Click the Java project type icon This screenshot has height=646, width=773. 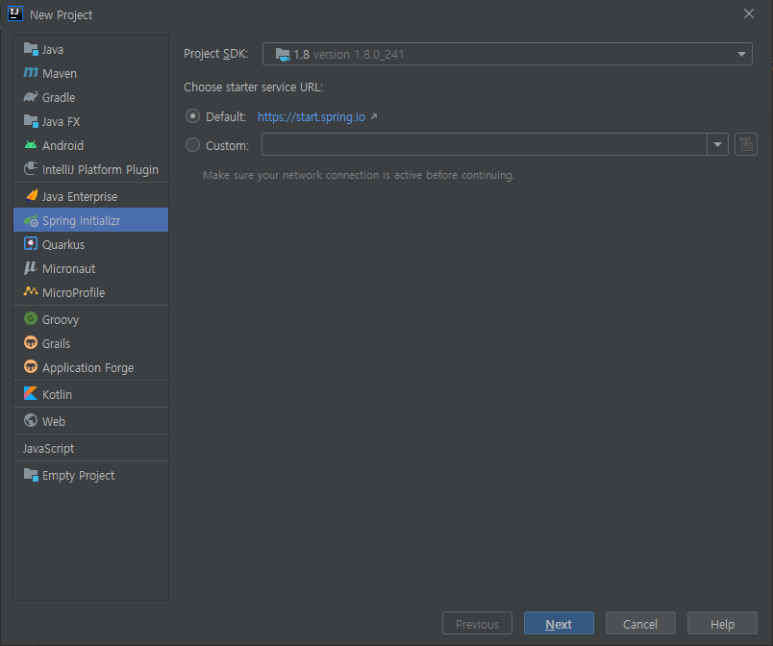31,49
